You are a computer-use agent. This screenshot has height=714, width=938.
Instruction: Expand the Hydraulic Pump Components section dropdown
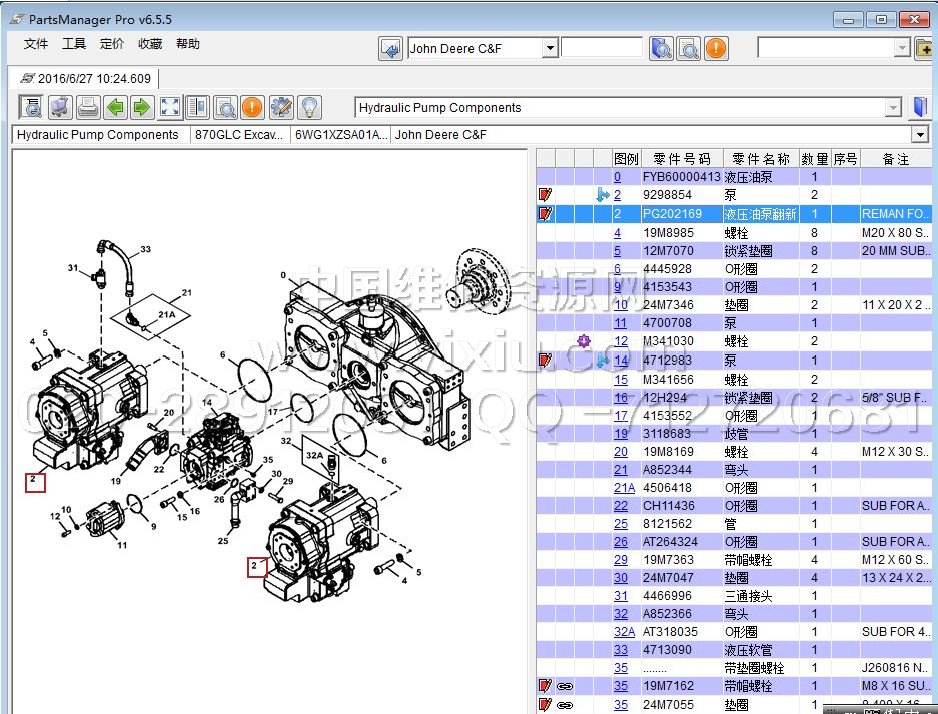893,108
